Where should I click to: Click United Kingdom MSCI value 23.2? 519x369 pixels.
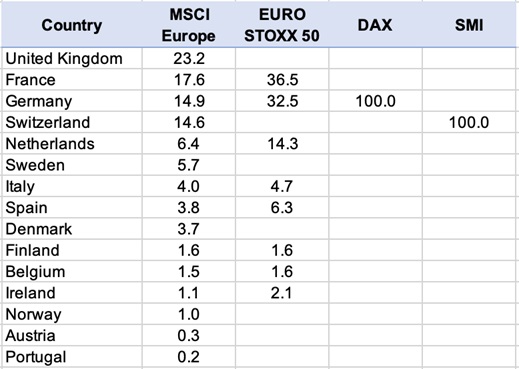pos(189,58)
